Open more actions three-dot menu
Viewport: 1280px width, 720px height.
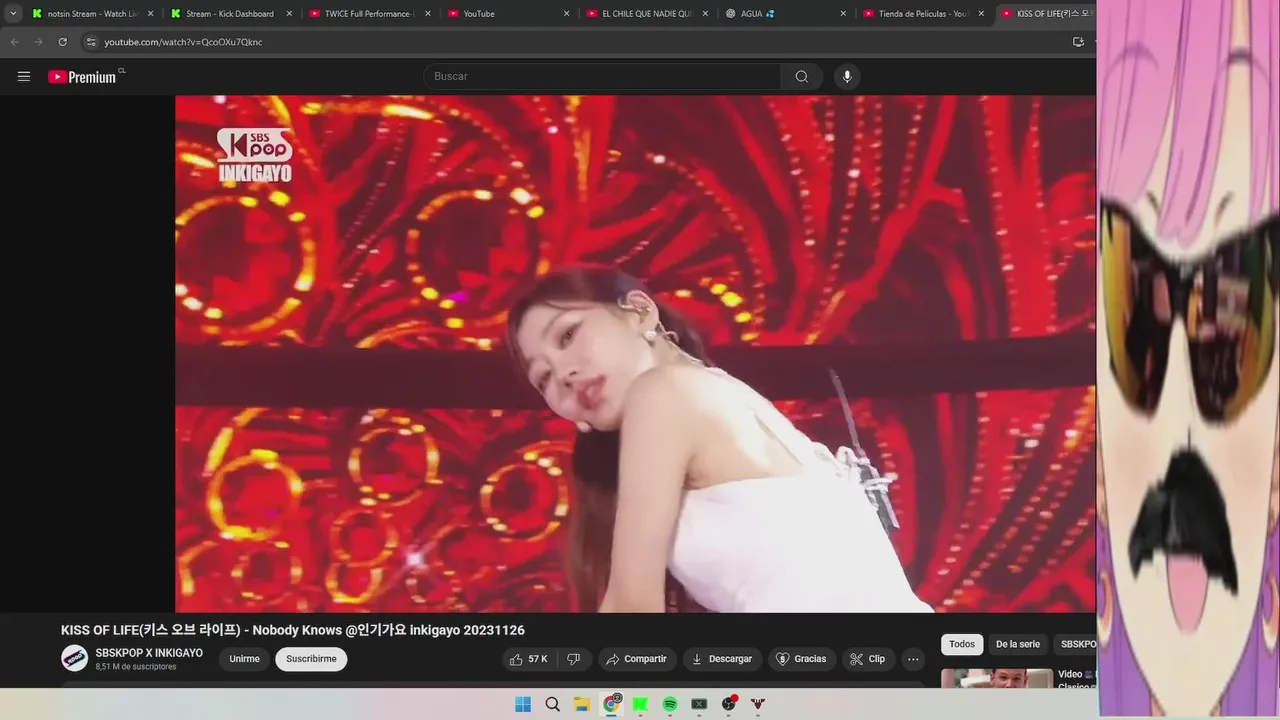[913, 659]
